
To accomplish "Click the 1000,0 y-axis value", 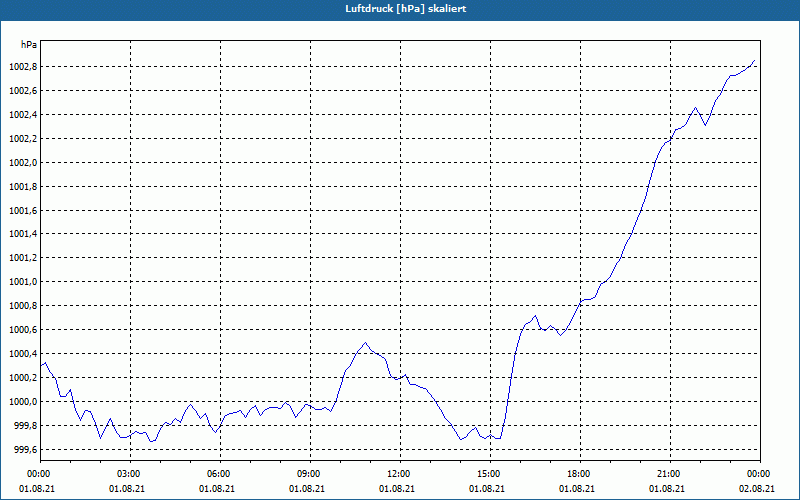I will click(22, 402).
